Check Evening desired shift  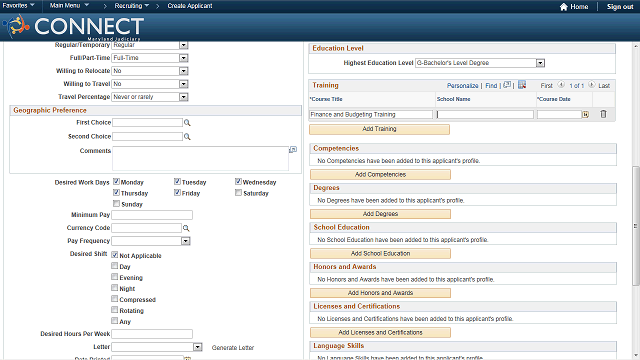(115, 277)
